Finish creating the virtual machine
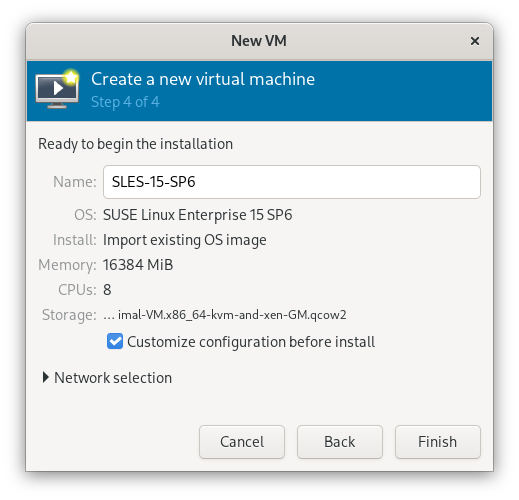The width and height of the screenshot is (519, 500). [438, 442]
